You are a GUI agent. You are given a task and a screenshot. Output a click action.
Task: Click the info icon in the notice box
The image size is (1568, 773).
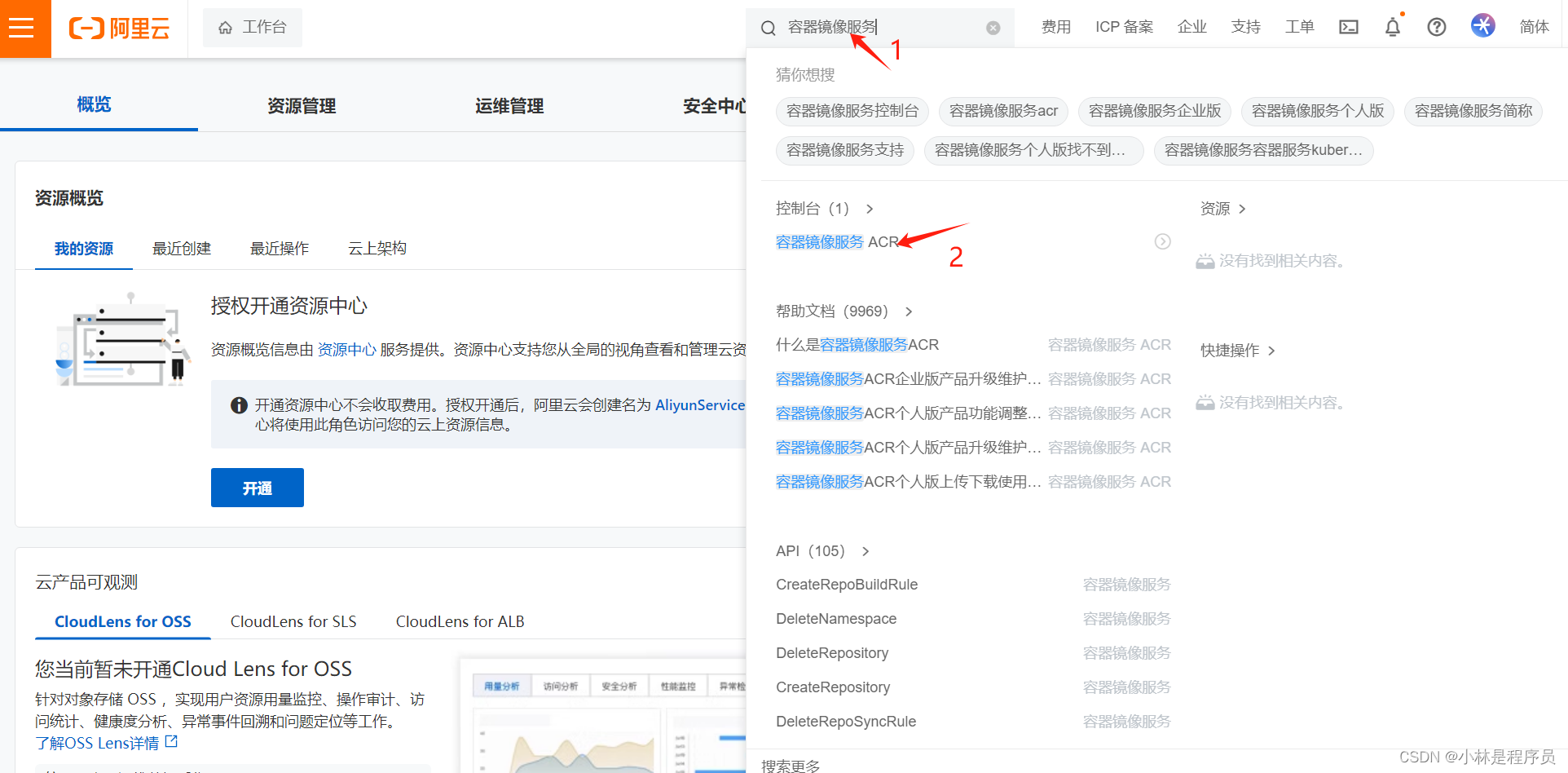pyautogui.click(x=239, y=405)
